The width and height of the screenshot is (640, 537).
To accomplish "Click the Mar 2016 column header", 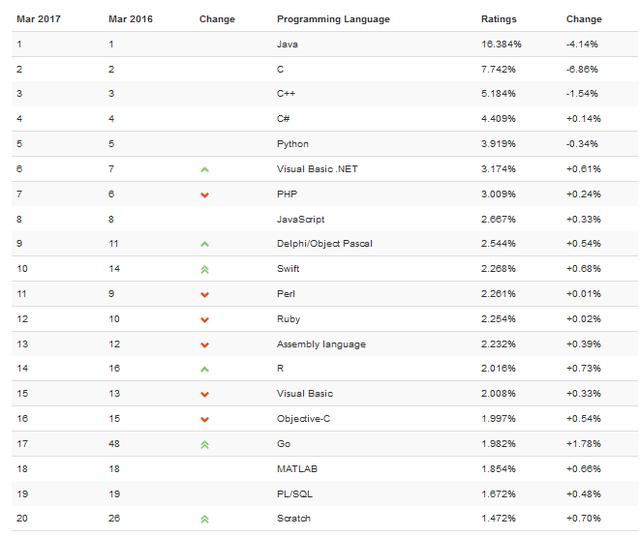I will tap(130, 19).
